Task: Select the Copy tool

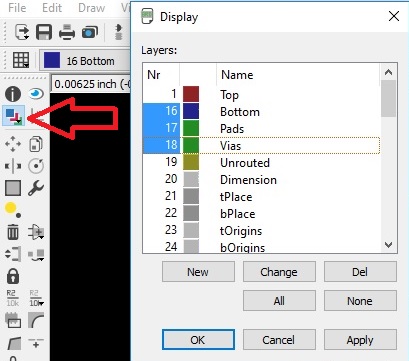Action: click(36, 144)
